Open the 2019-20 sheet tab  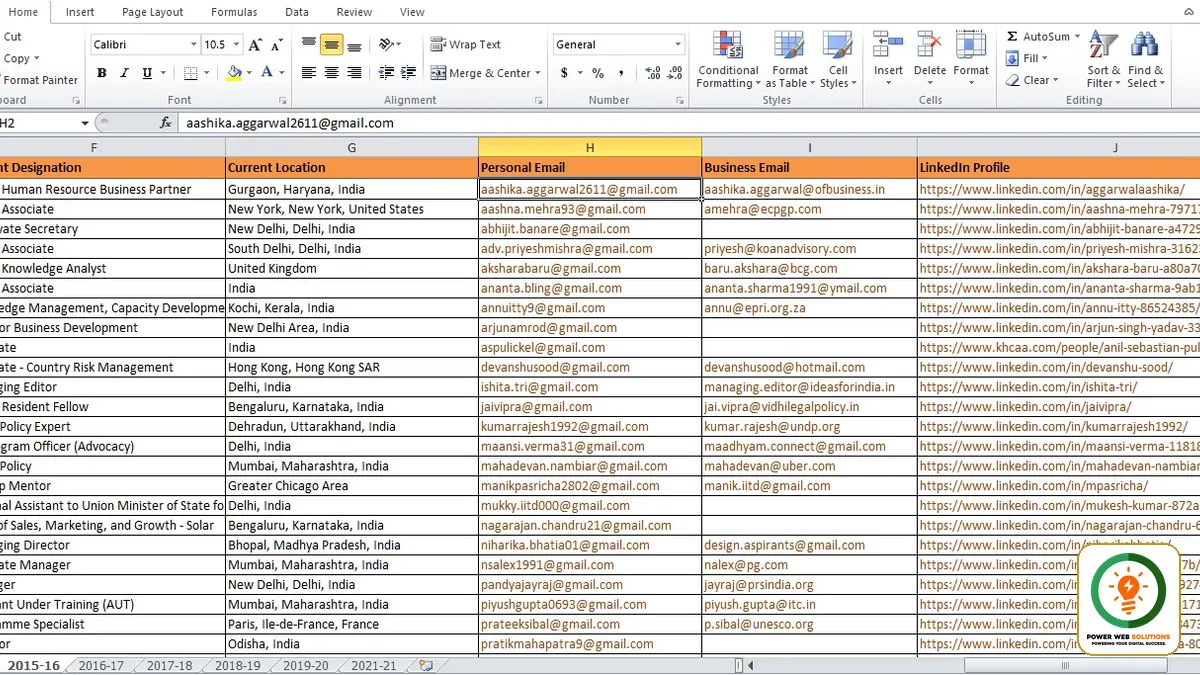306,666
